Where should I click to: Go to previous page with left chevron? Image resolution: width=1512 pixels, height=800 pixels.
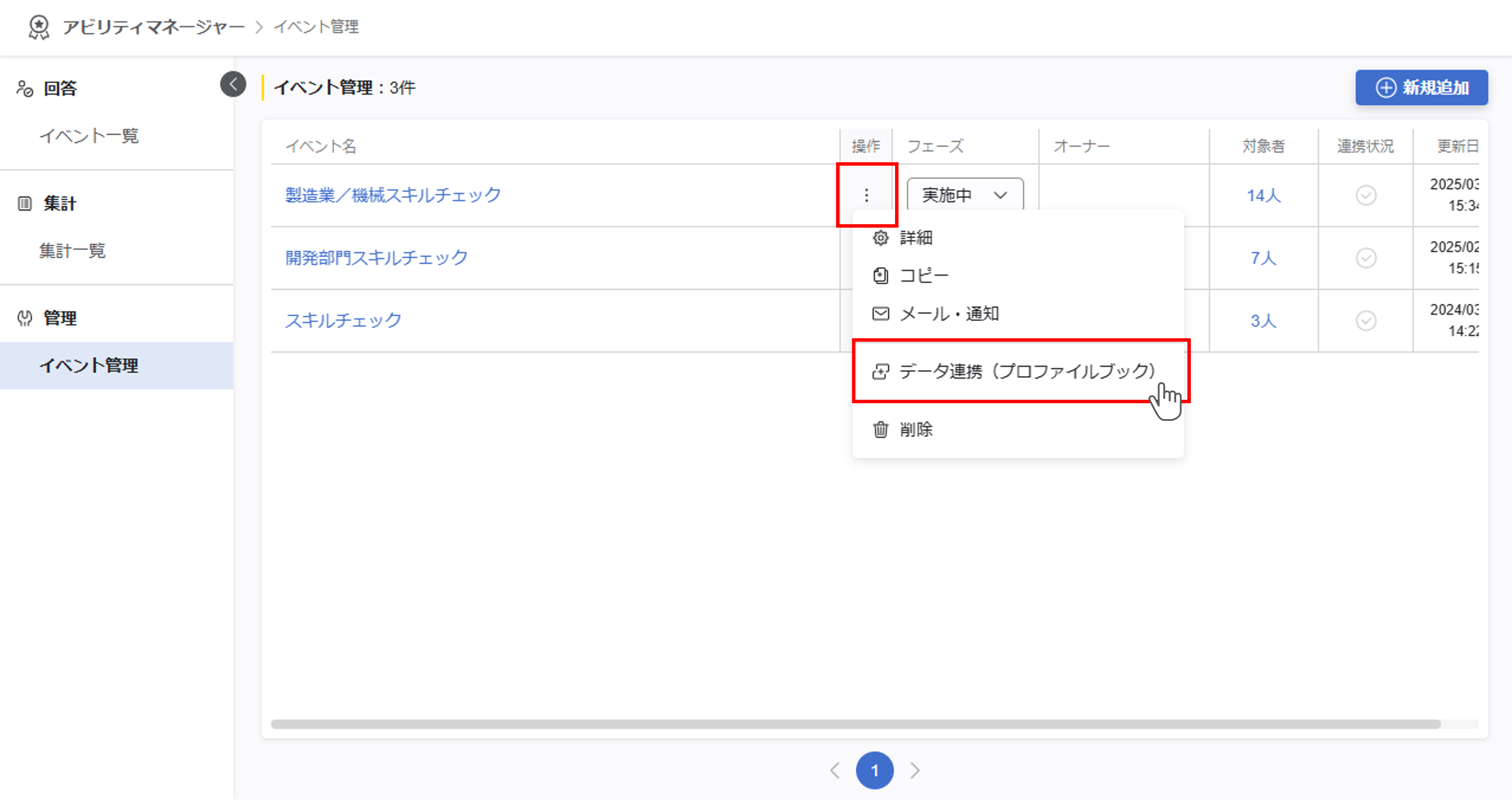pos(835,770)
